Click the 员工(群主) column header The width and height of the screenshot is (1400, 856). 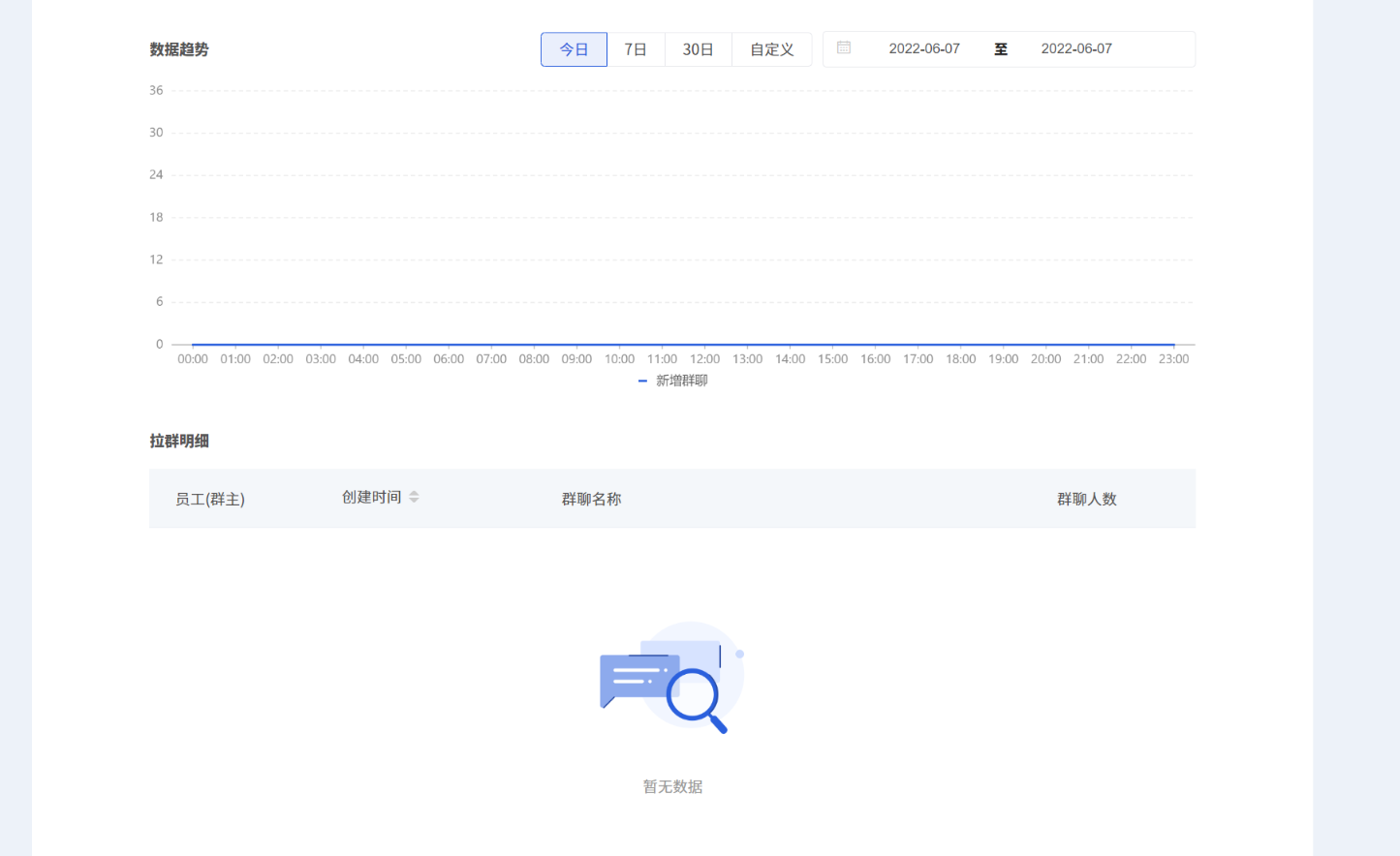[x=210, y=499]
